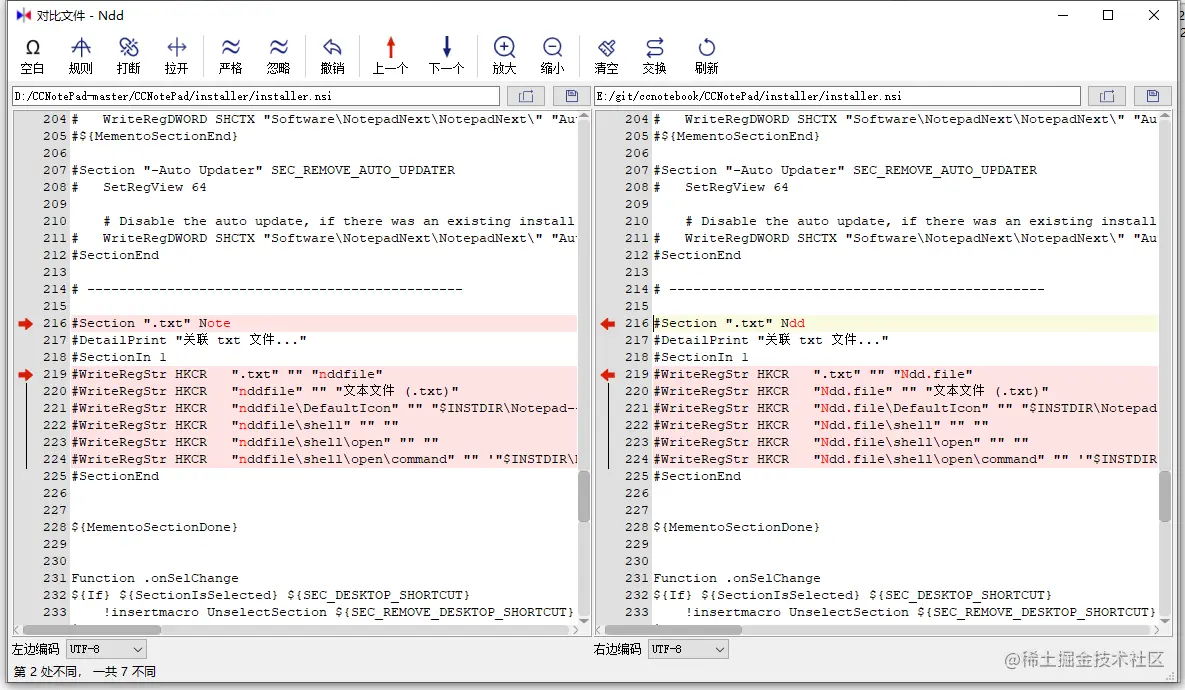Swap sides with the 交换 icon

tap(654, 56)
